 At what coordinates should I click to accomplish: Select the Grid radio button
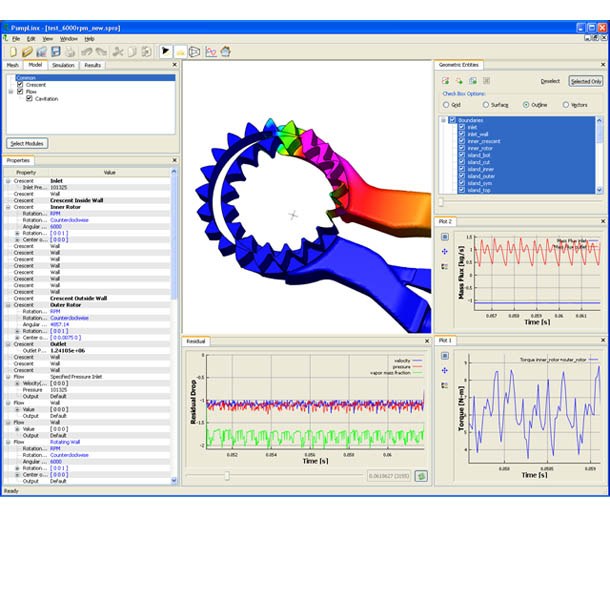point(446,105)
